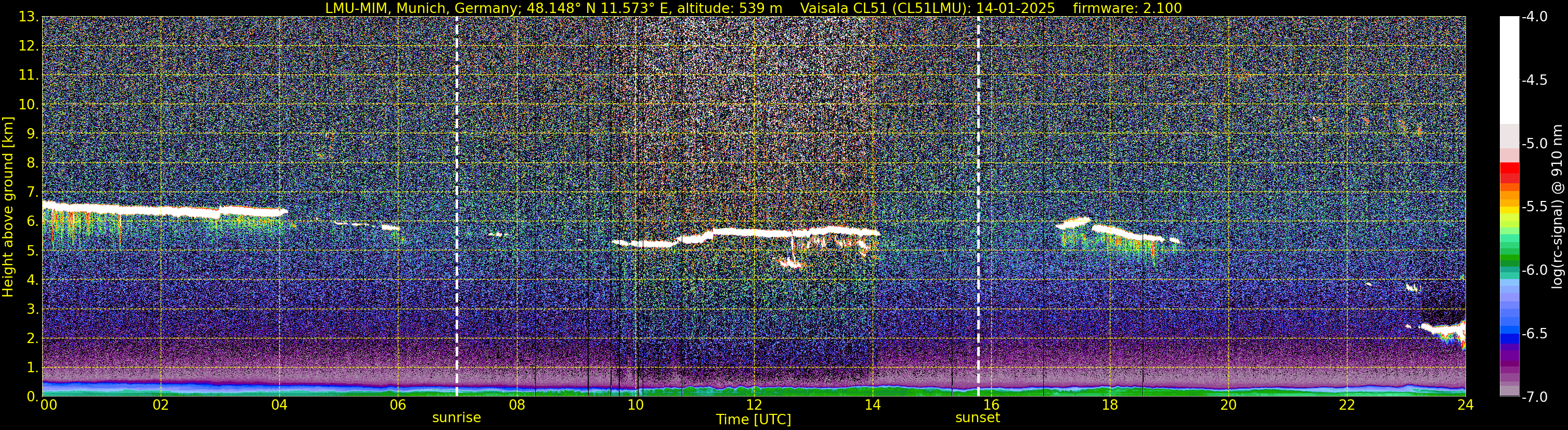Click the '02' time tick label
This screenshot has width=1568, height=430.
click(160, 405)
